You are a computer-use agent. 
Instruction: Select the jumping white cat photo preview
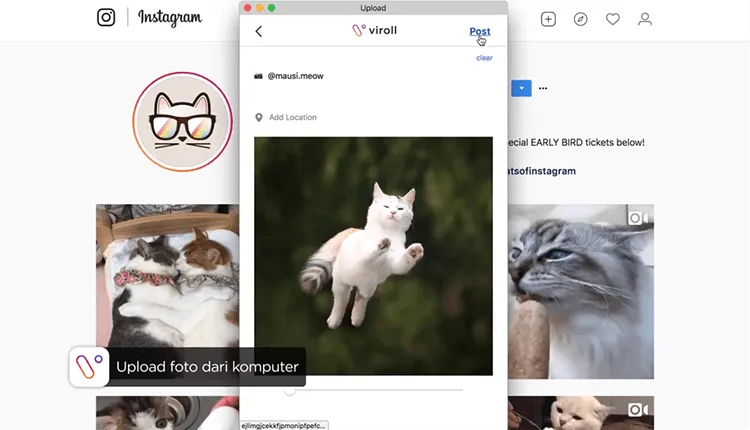point(373,256)
